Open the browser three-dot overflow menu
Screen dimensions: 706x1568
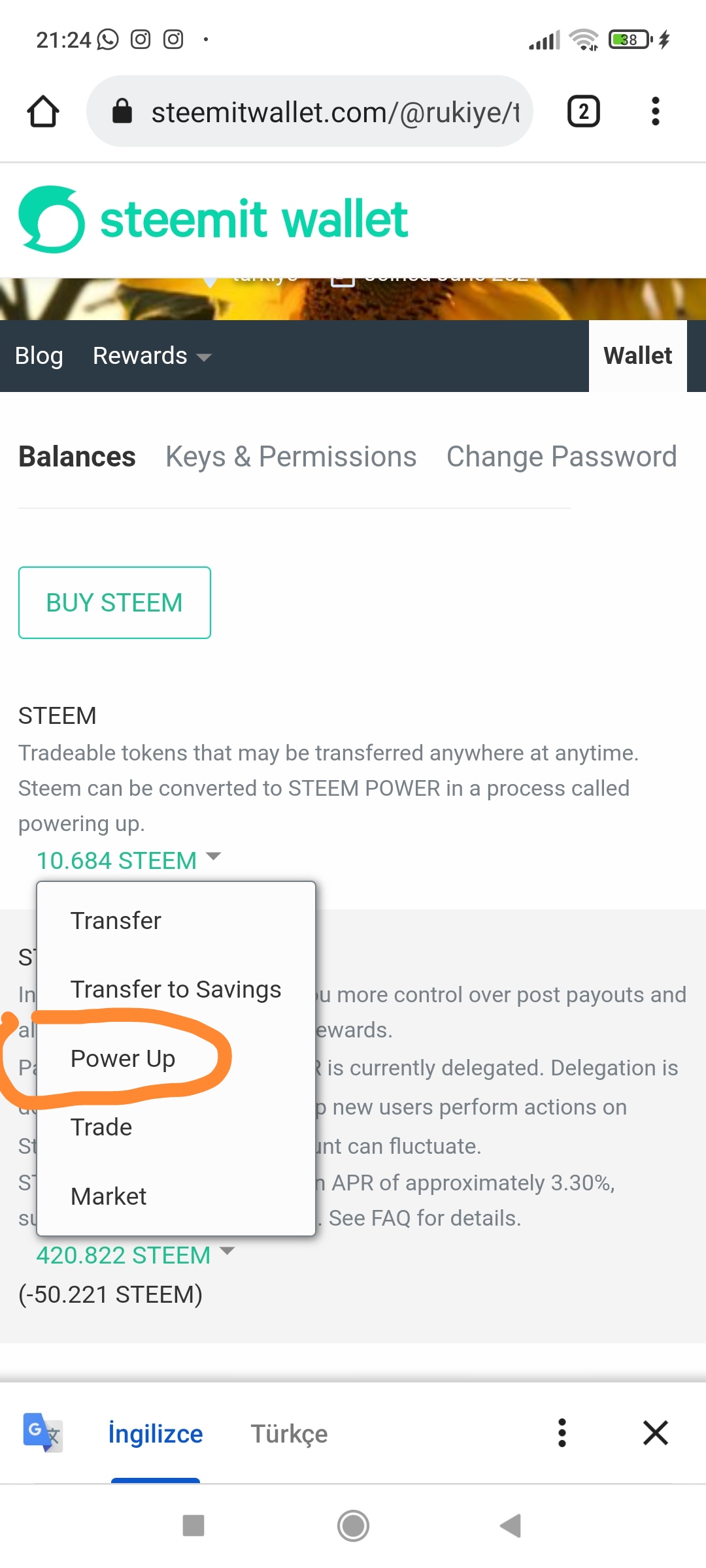655,112
